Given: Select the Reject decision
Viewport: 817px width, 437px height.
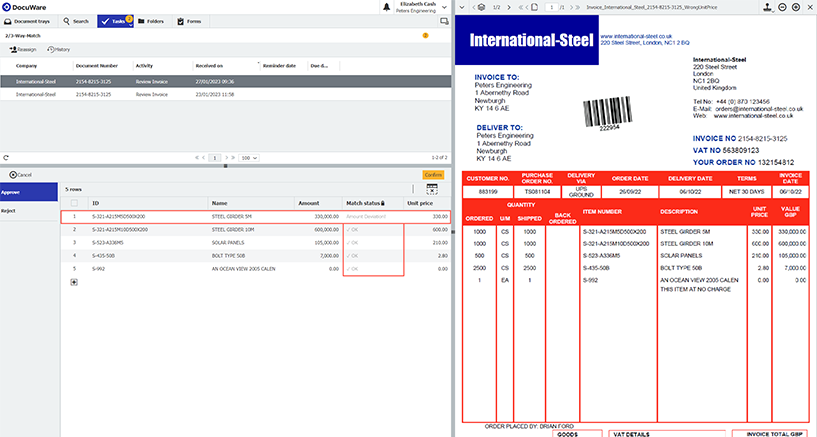Looking at the screenshot, I should 29,210.
